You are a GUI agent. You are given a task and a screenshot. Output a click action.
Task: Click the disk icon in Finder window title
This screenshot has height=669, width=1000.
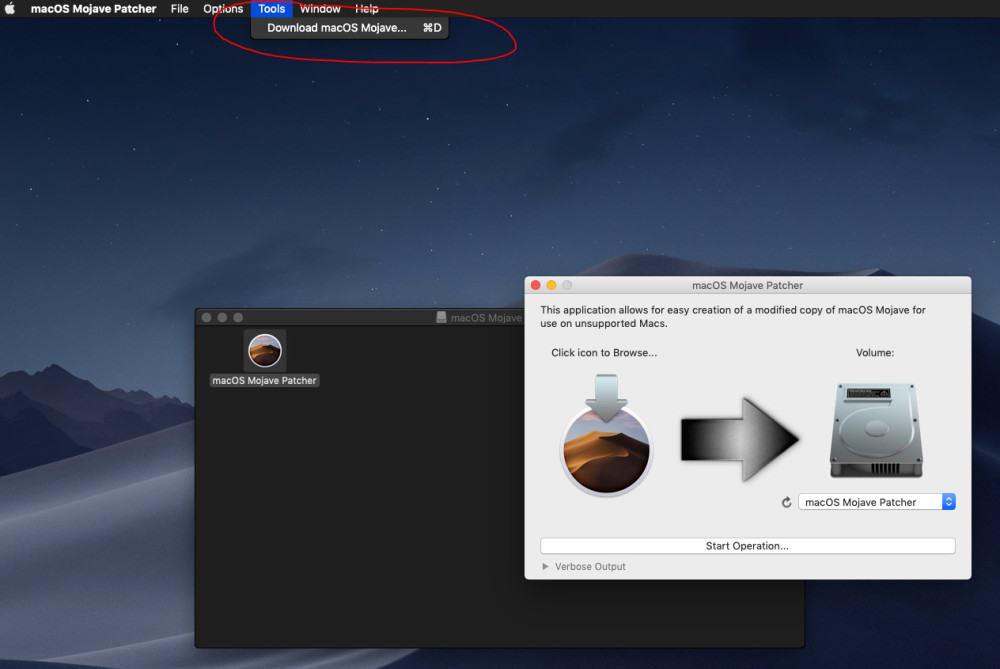[x=441, y=317]
